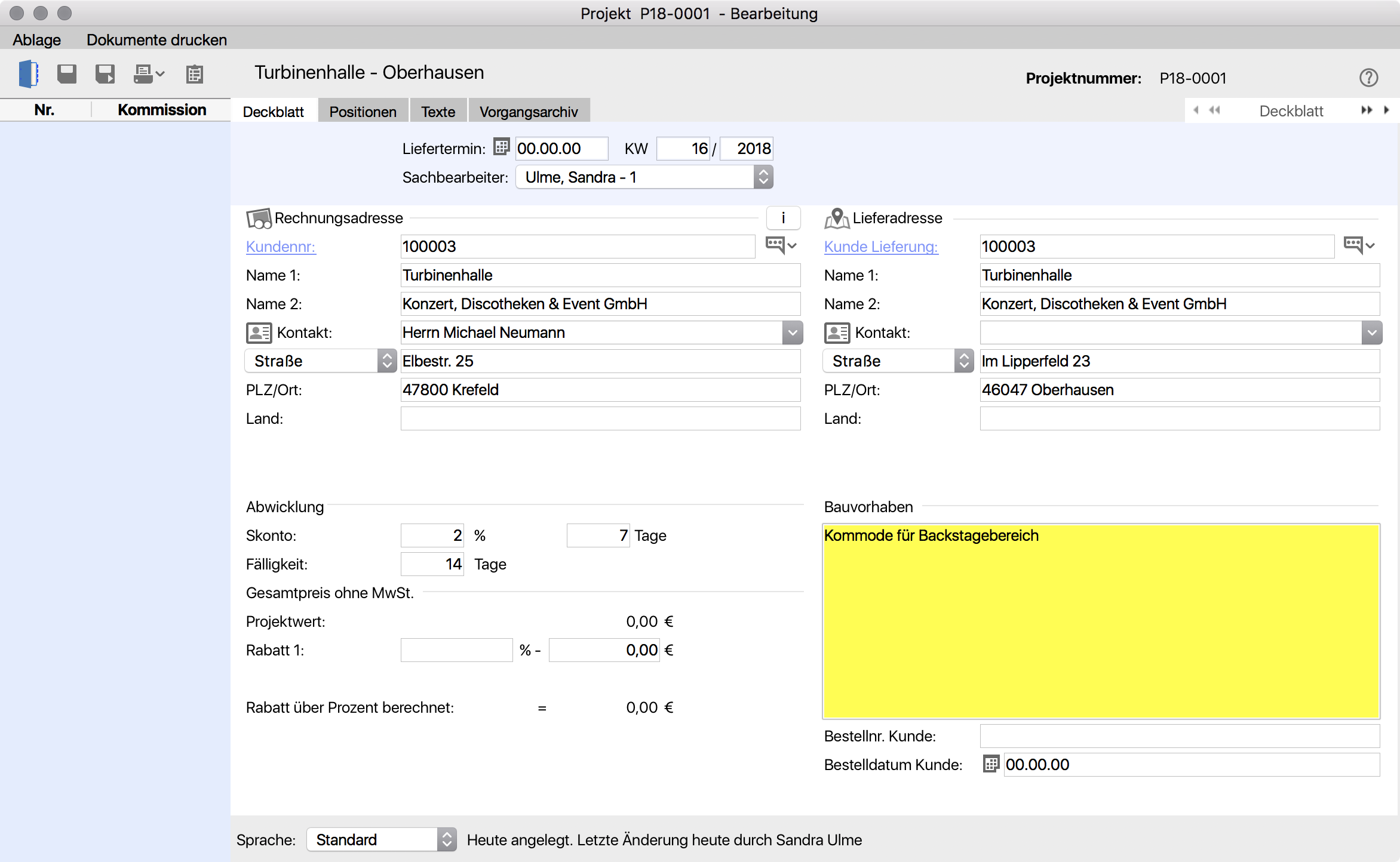Click the Kunde Lieferung 100003 field

pyautogui.click(x=1157, y=247)
